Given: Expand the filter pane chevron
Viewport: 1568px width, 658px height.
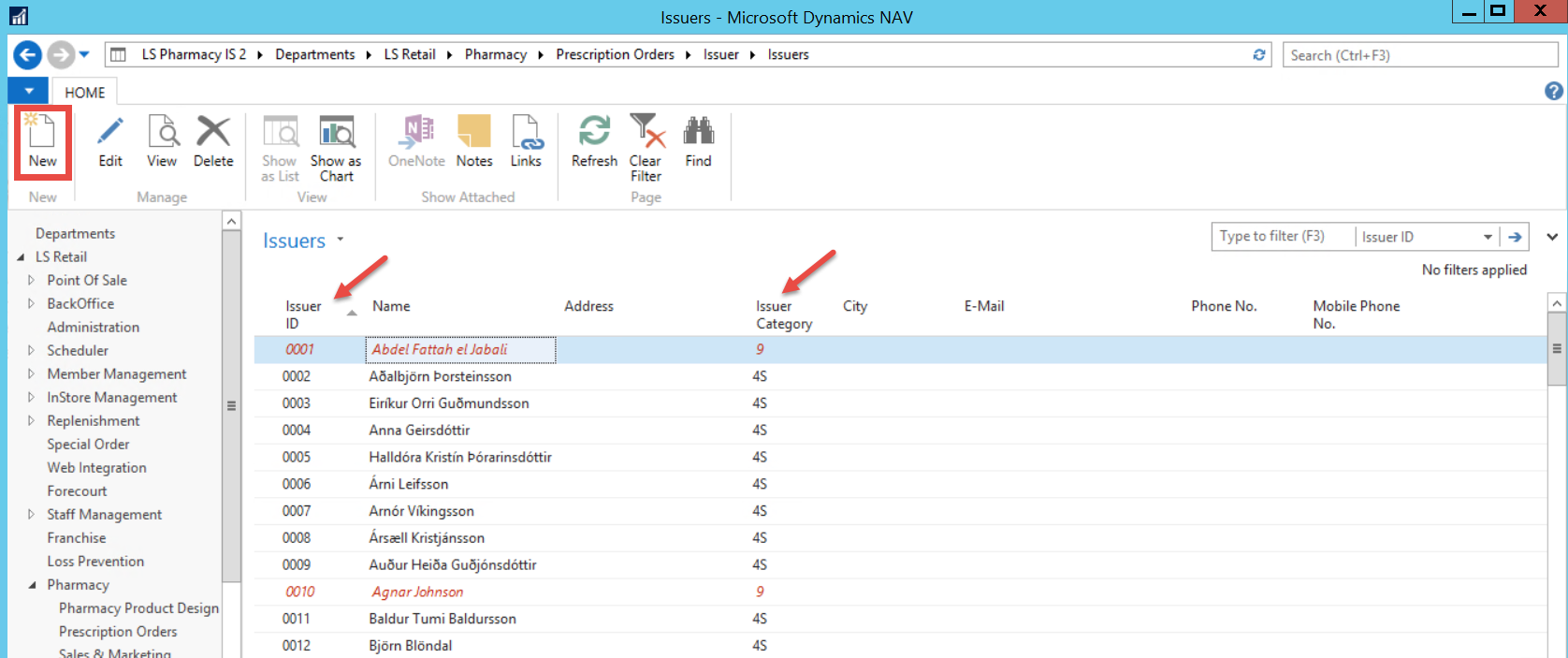Looking at the screenshot, I should pyautogui.click(x=1552, y=237).
